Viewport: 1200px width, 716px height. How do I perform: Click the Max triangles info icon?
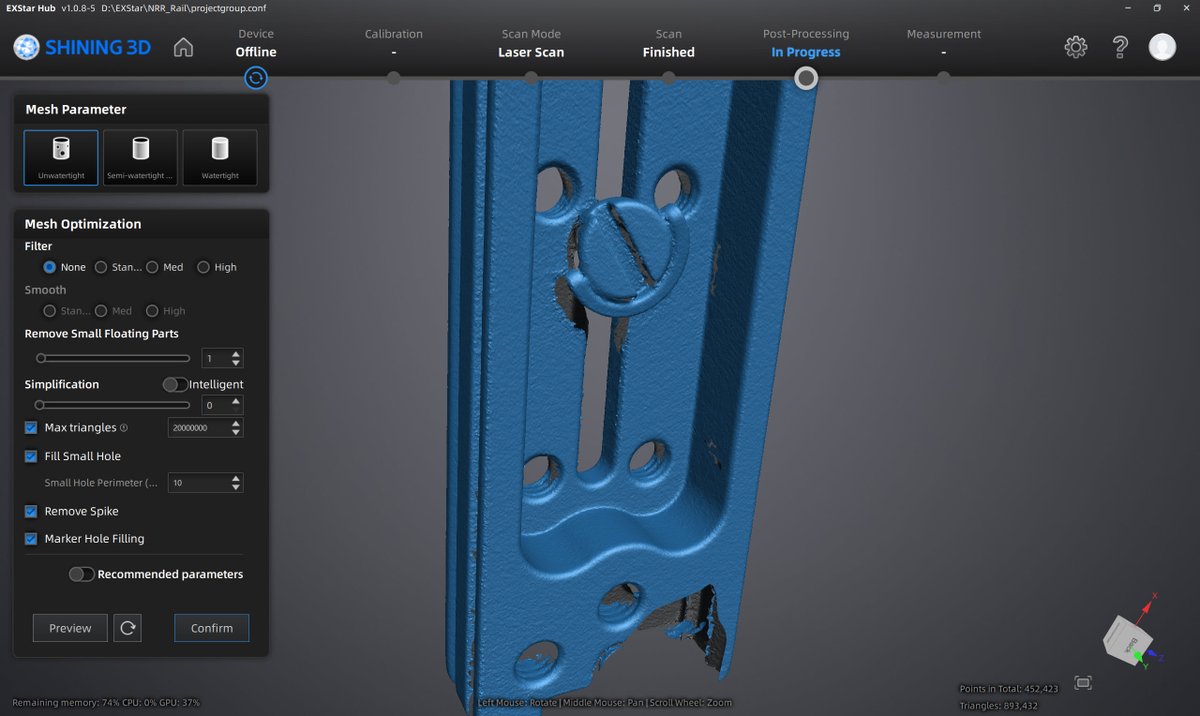tap(124, 428)
